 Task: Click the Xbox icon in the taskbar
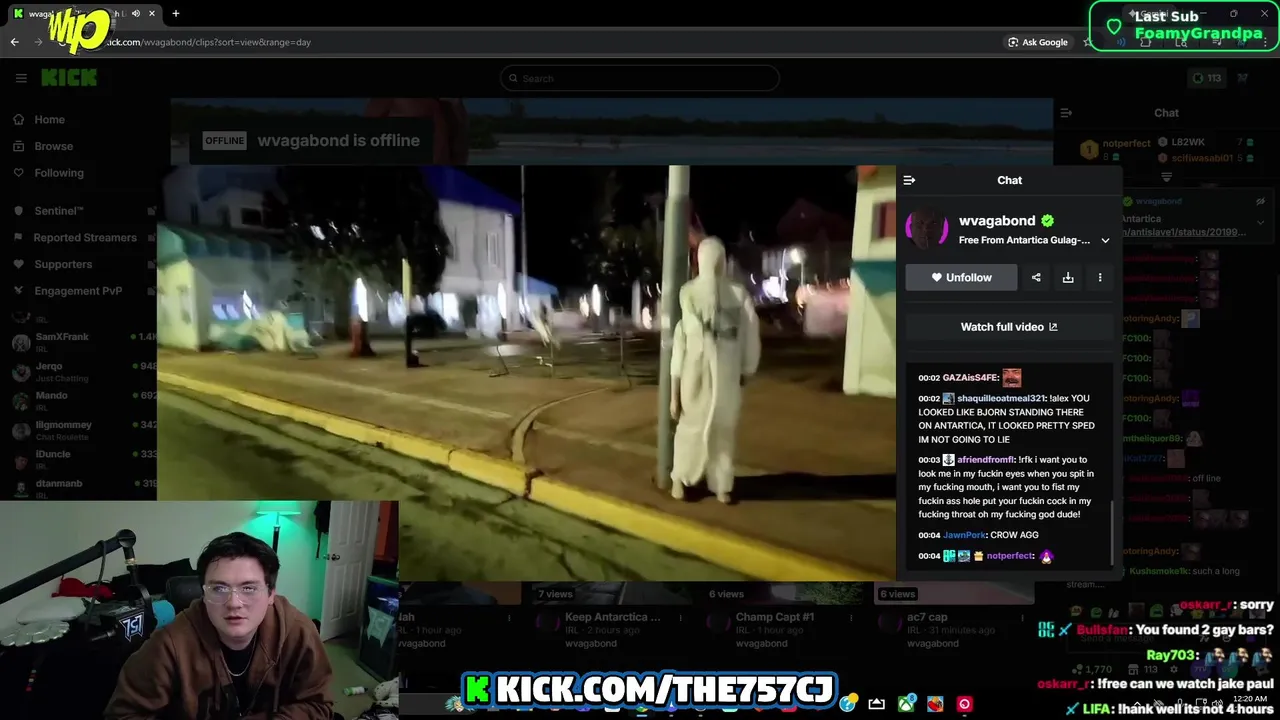click(x=907, y=704)
